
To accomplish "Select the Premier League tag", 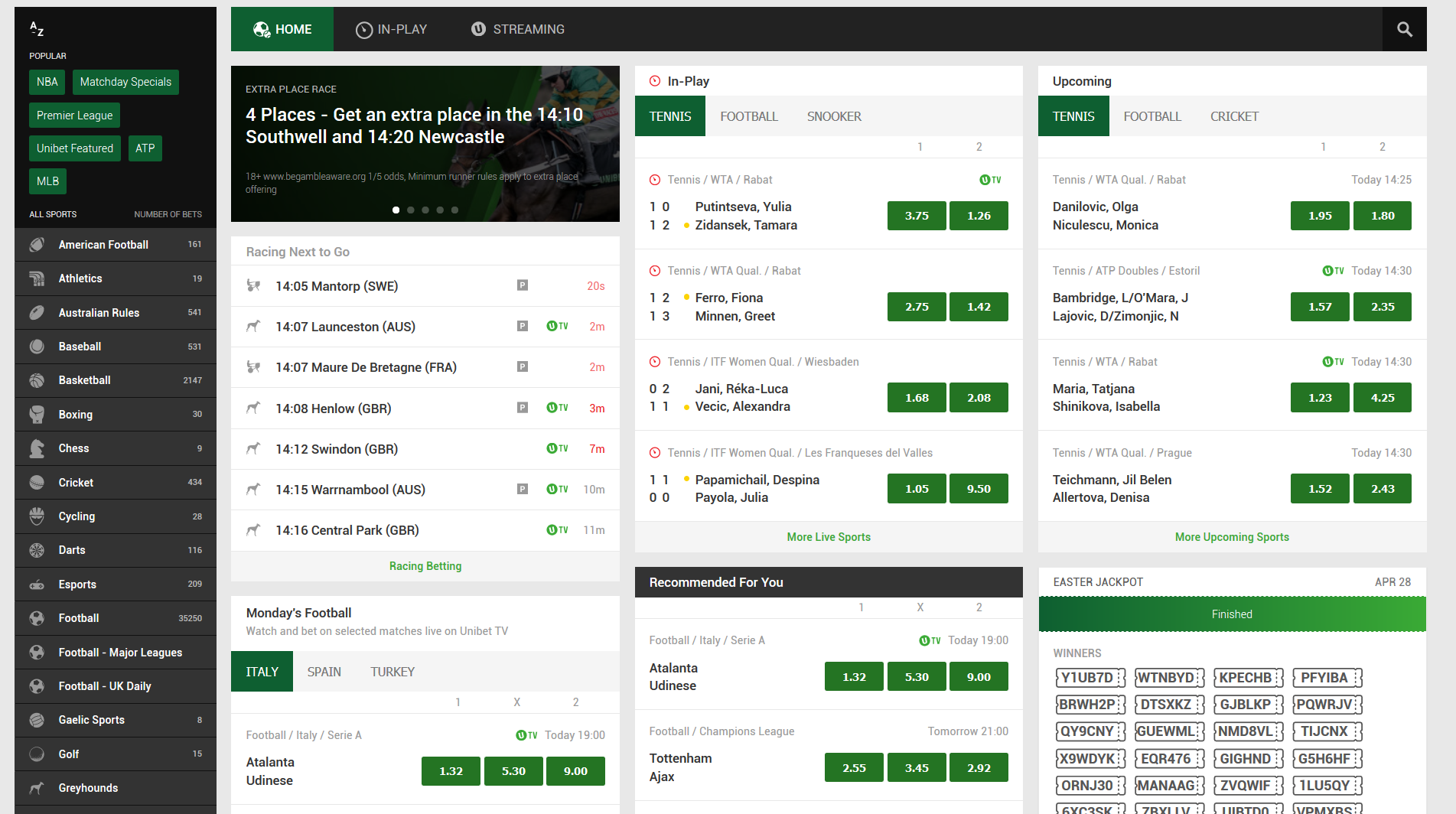I will (x=74, y=116).
